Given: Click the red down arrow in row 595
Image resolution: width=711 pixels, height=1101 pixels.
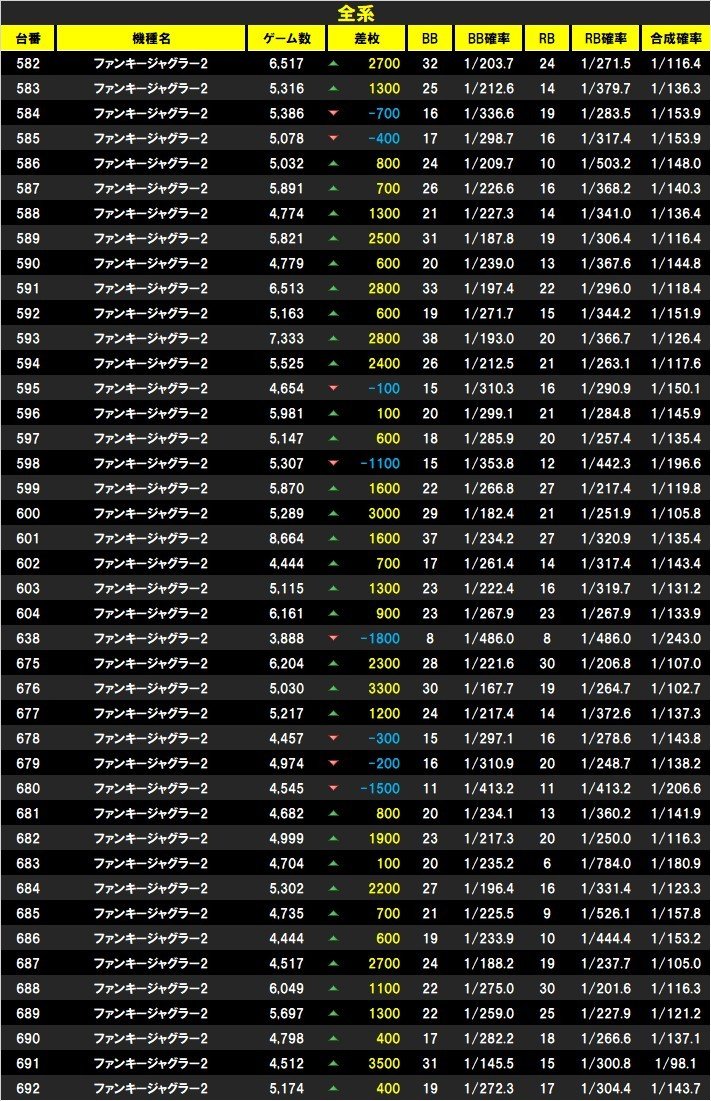Looking at the screenshot, I should click(333, 388).
